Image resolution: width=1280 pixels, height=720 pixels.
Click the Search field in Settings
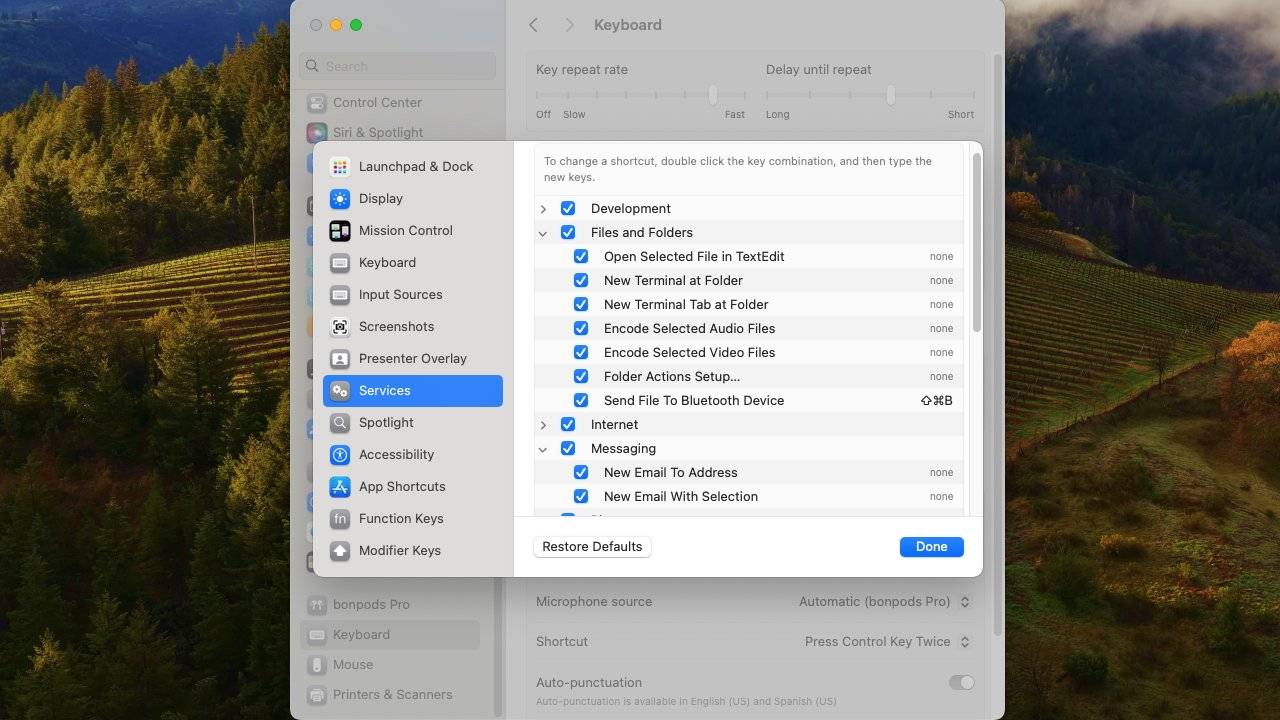point(398,66)
